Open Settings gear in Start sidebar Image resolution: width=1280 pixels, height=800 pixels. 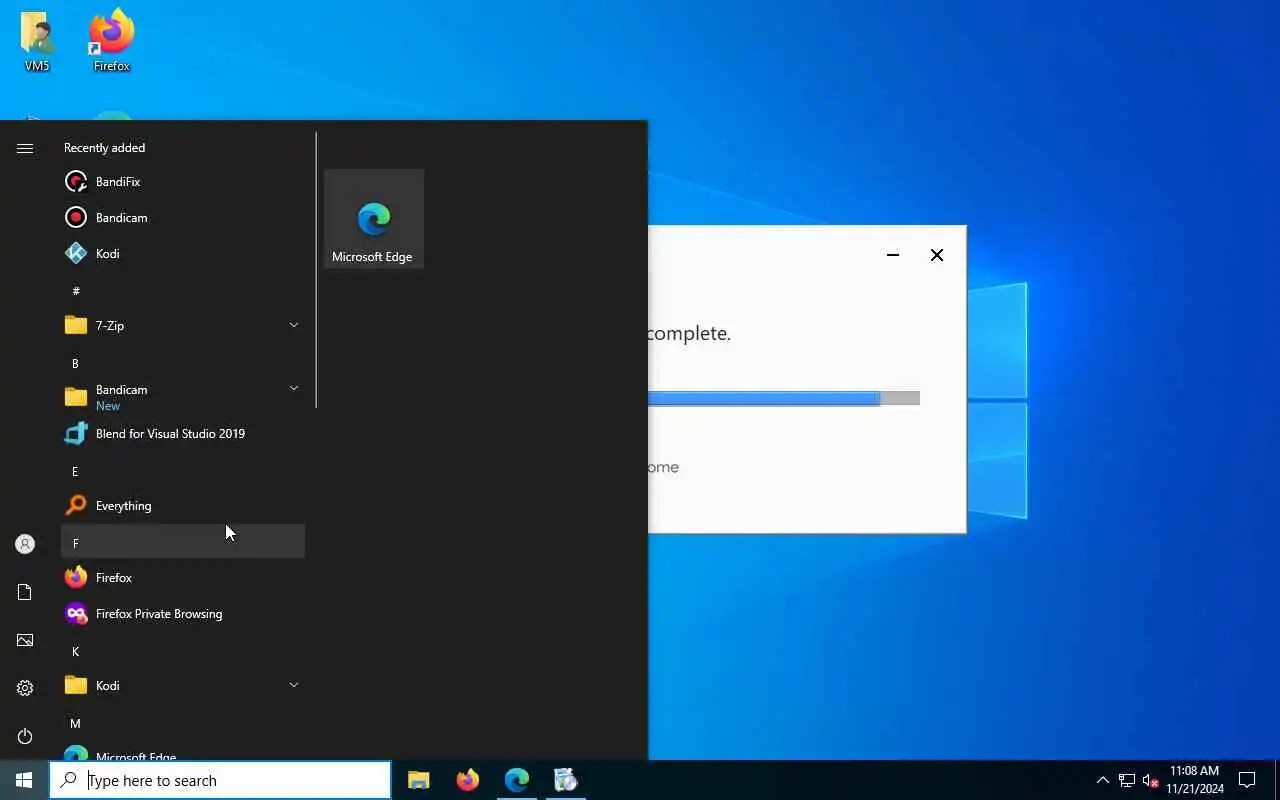(25, 688)
